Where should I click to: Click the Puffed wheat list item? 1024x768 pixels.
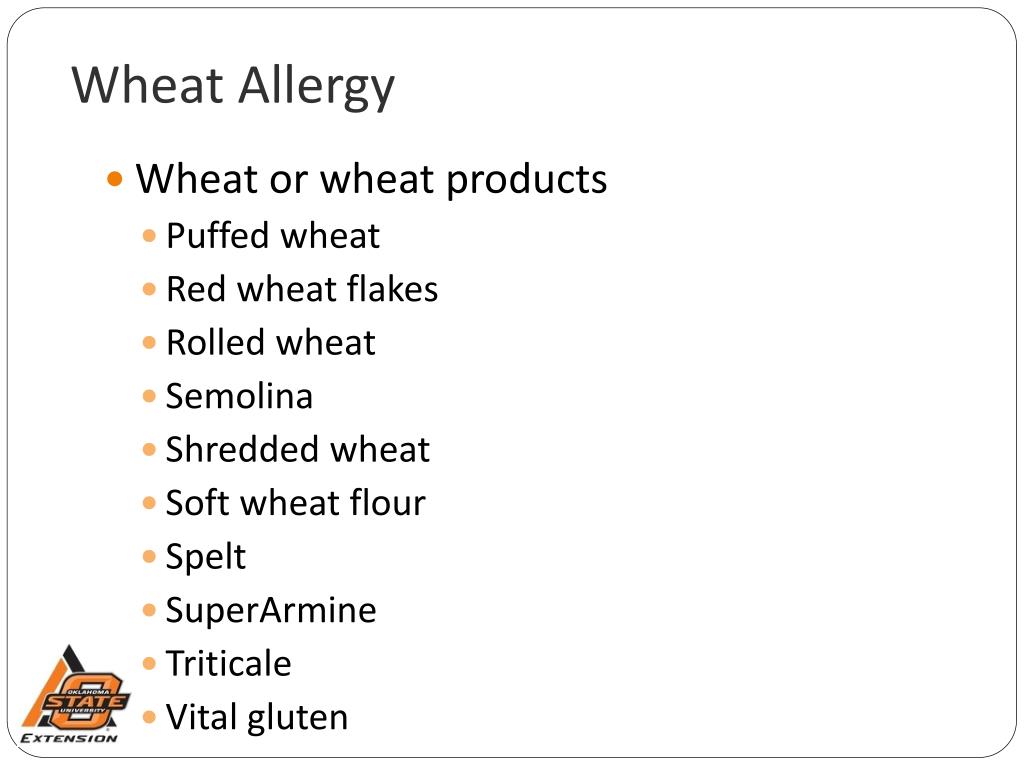(272, 236)
